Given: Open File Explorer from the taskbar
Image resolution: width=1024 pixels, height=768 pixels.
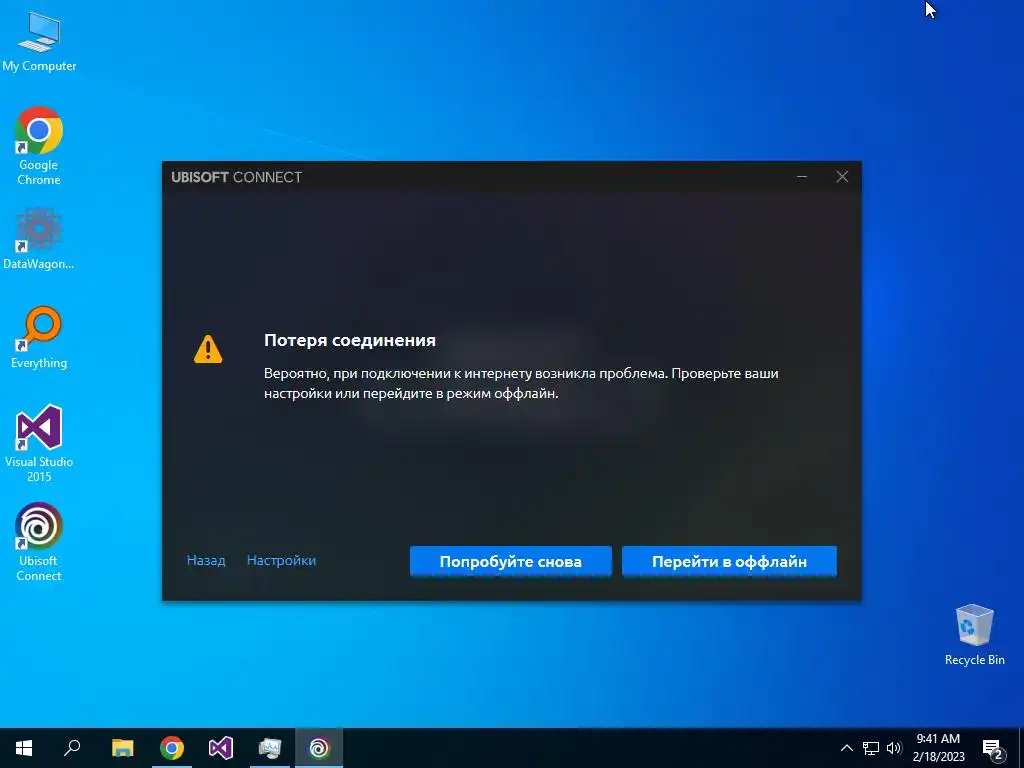Looking at the screenshot, I should pyautogui.click(x=122, y=748).
